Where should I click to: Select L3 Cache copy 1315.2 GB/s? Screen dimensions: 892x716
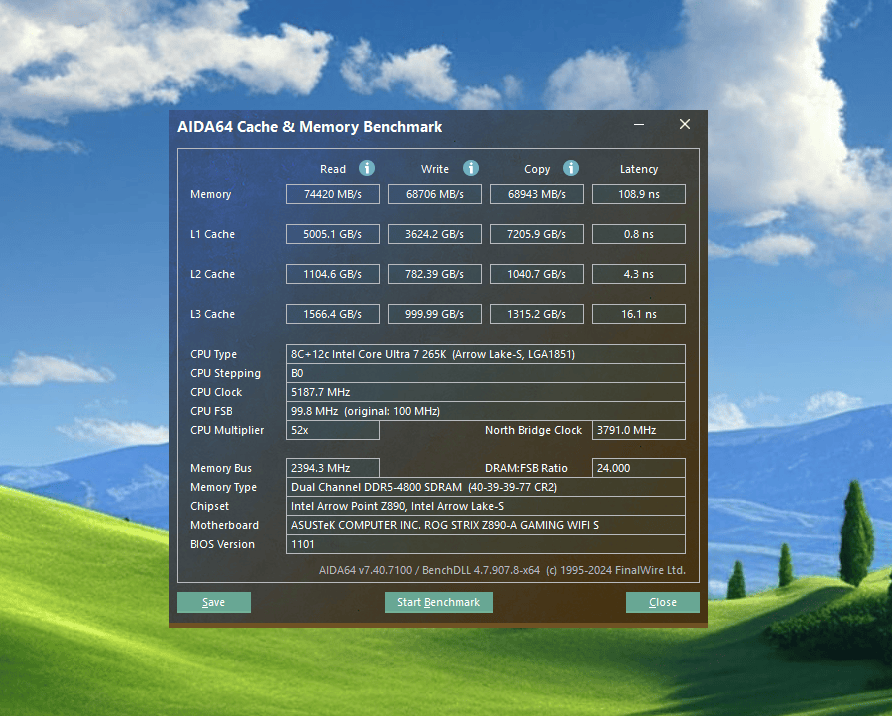point(536,314)
